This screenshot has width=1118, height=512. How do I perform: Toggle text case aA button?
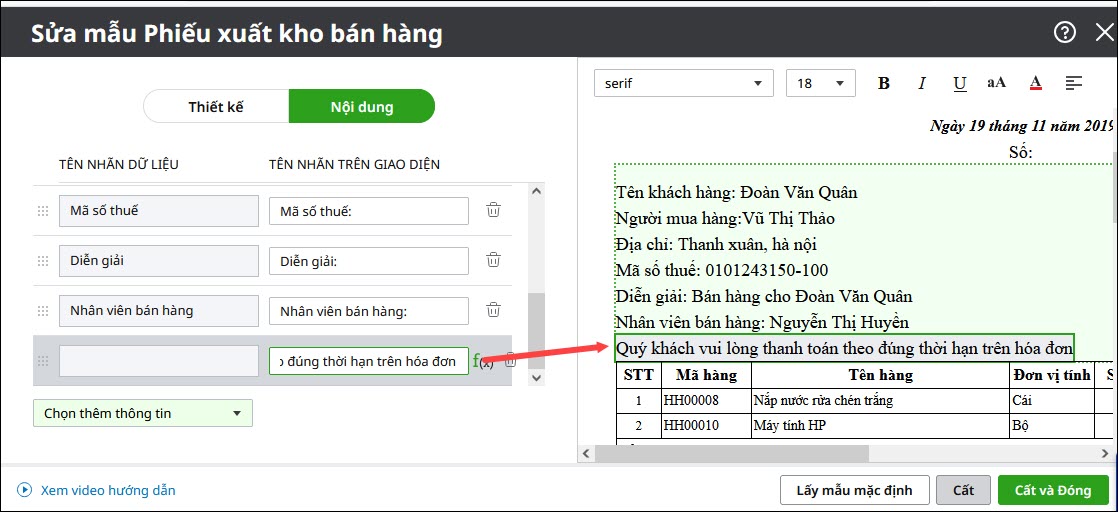click(996, 83)
